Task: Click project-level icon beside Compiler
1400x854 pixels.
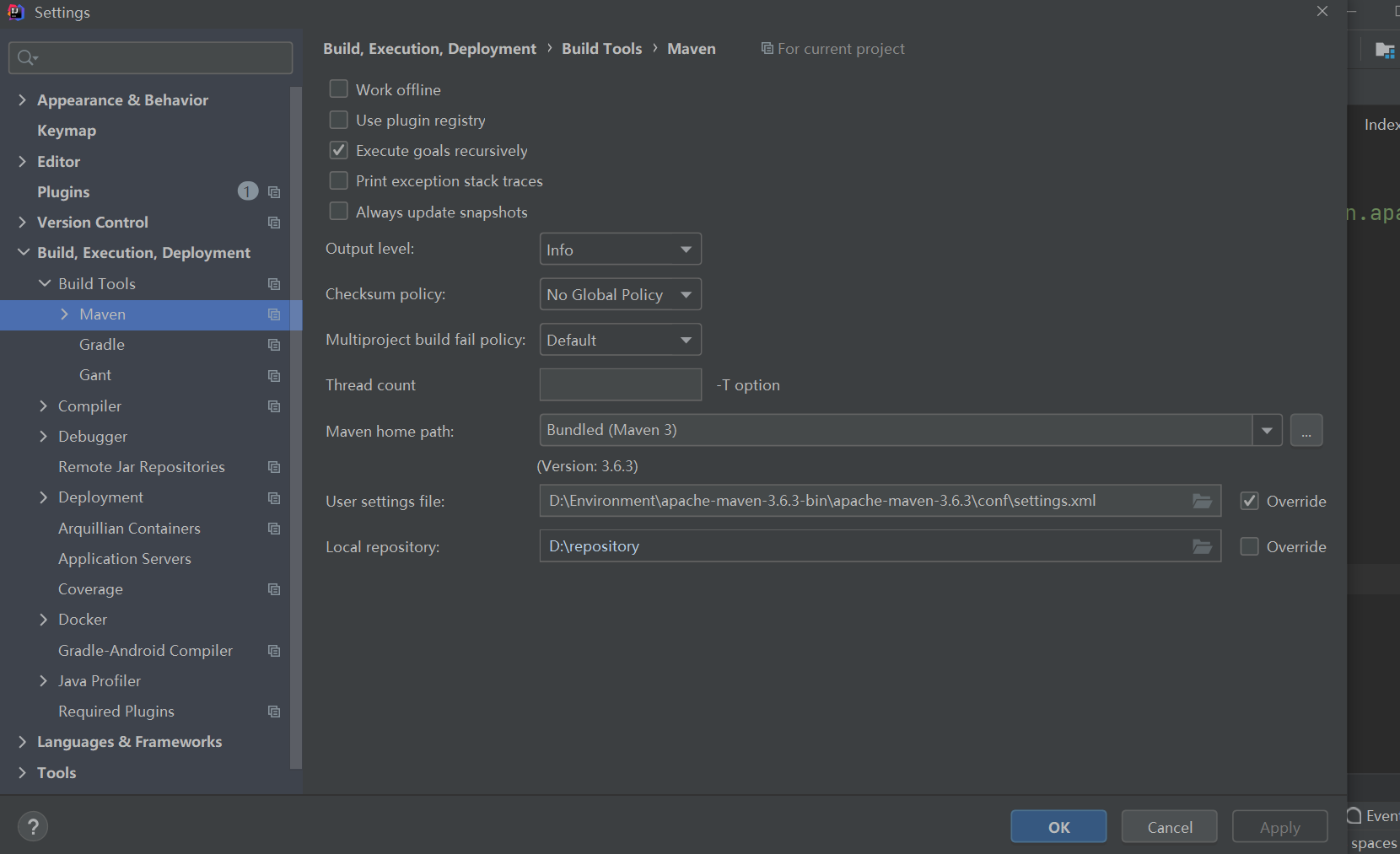Action: (x=274, y=406)
